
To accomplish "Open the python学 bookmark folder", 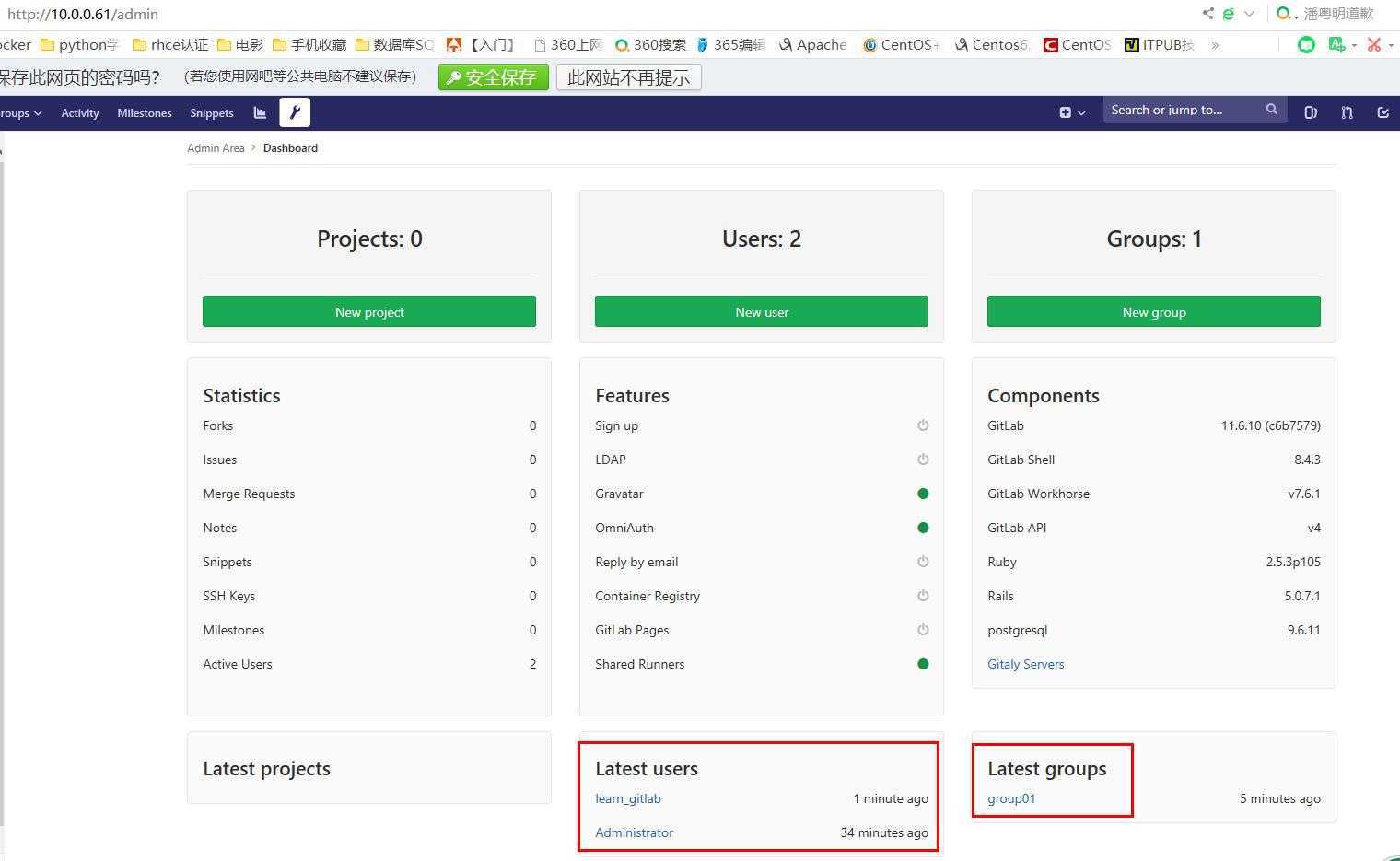I will (x=80, y=44).
